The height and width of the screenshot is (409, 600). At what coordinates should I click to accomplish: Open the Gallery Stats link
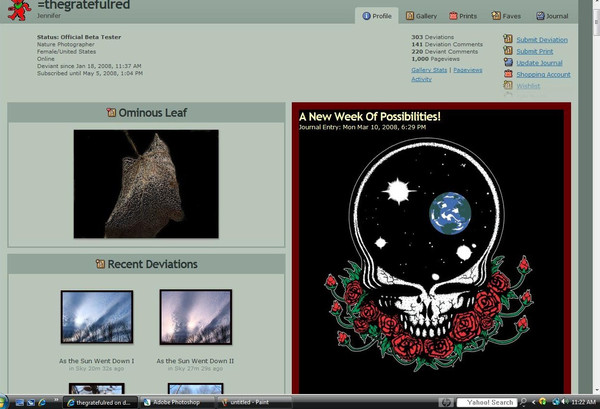[x=429, y=70]
